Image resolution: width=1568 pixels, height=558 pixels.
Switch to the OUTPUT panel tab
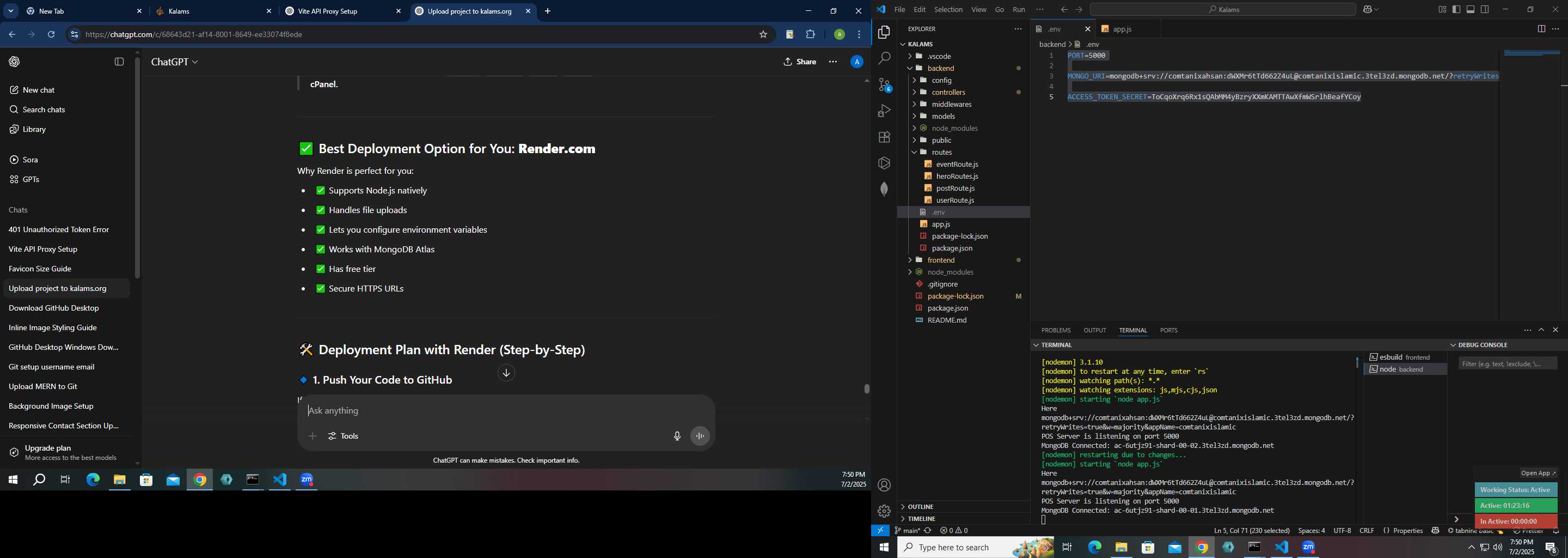(1094, 330)
